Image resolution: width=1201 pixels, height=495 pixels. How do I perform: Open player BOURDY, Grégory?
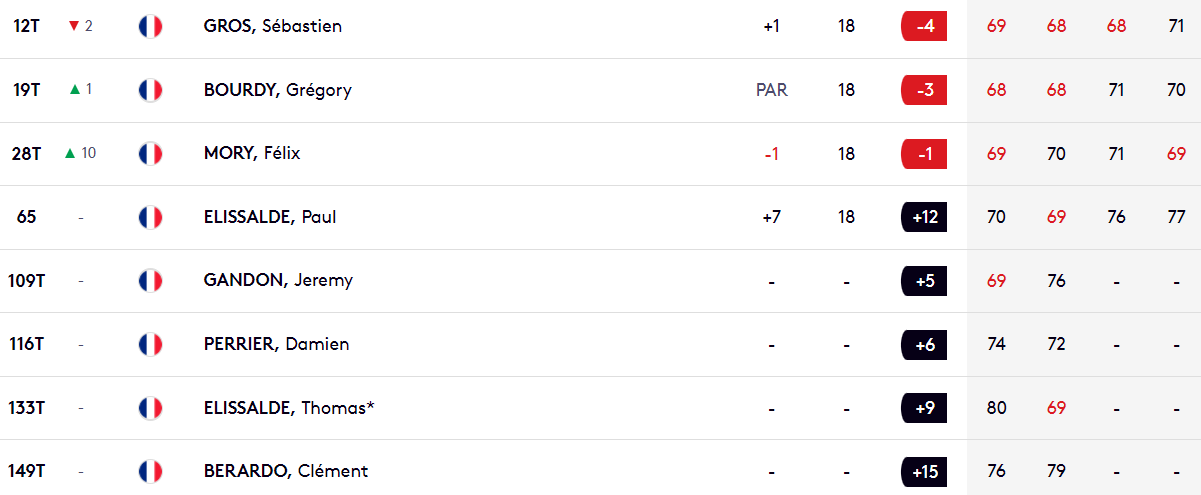[x=277, y=90]
